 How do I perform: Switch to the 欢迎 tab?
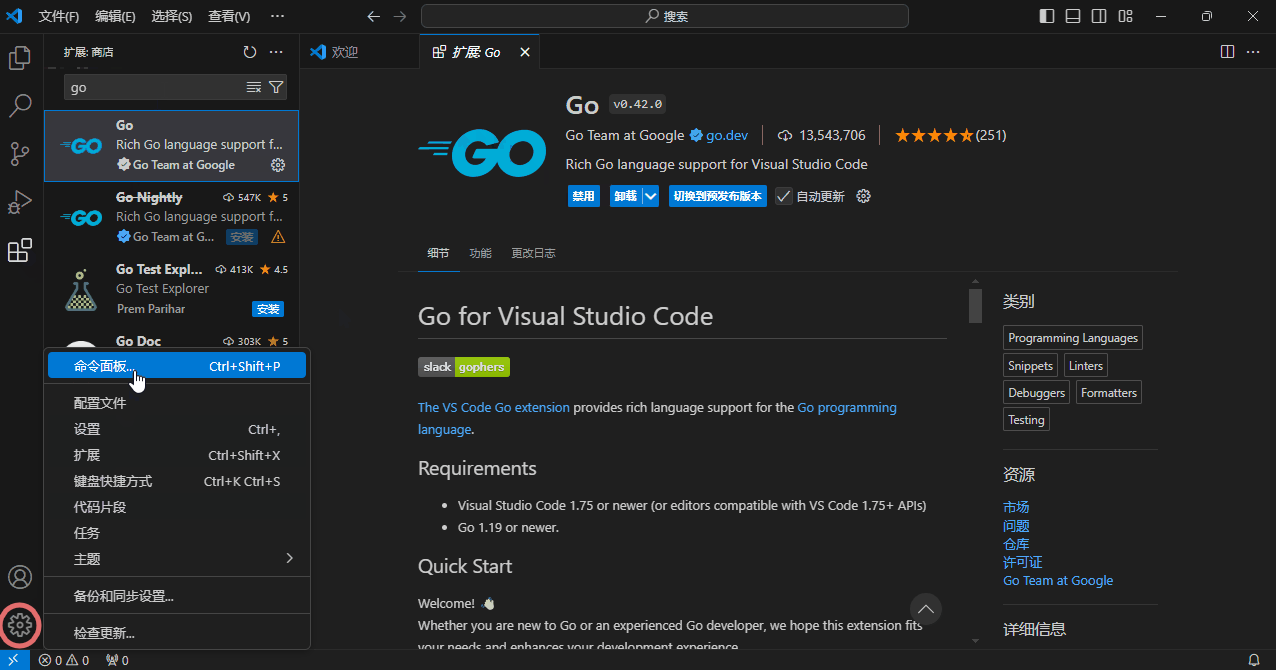coord(345,51)
